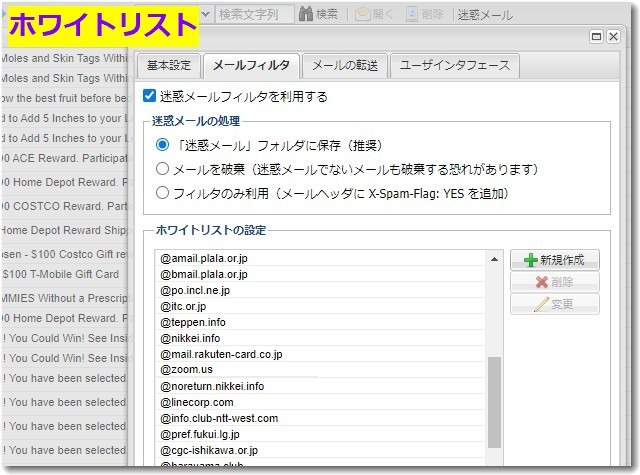Click the 削除 button with red X
The image size is (640, 475).
[555, 282]
